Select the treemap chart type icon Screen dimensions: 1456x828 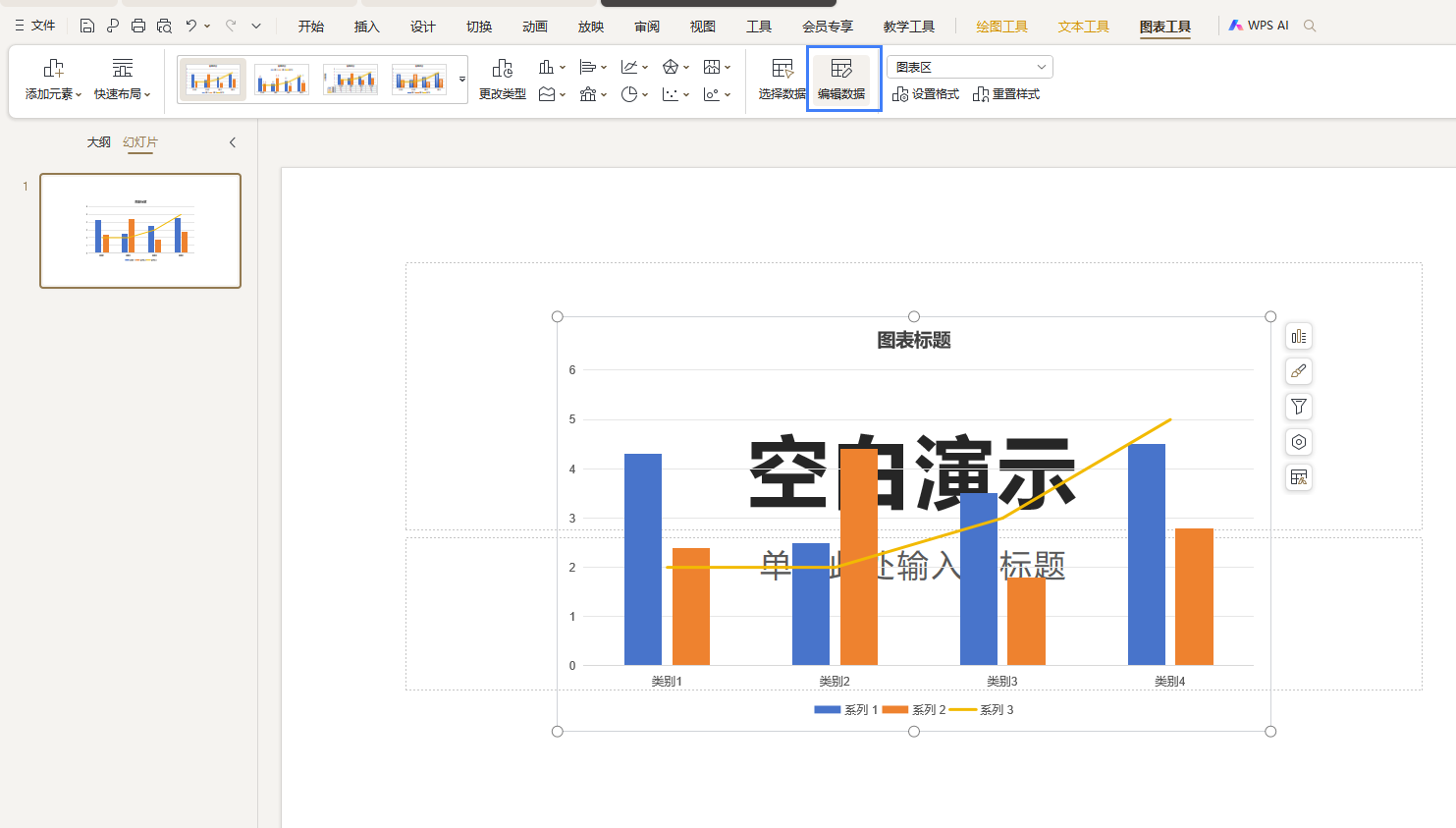click(712, 67)
